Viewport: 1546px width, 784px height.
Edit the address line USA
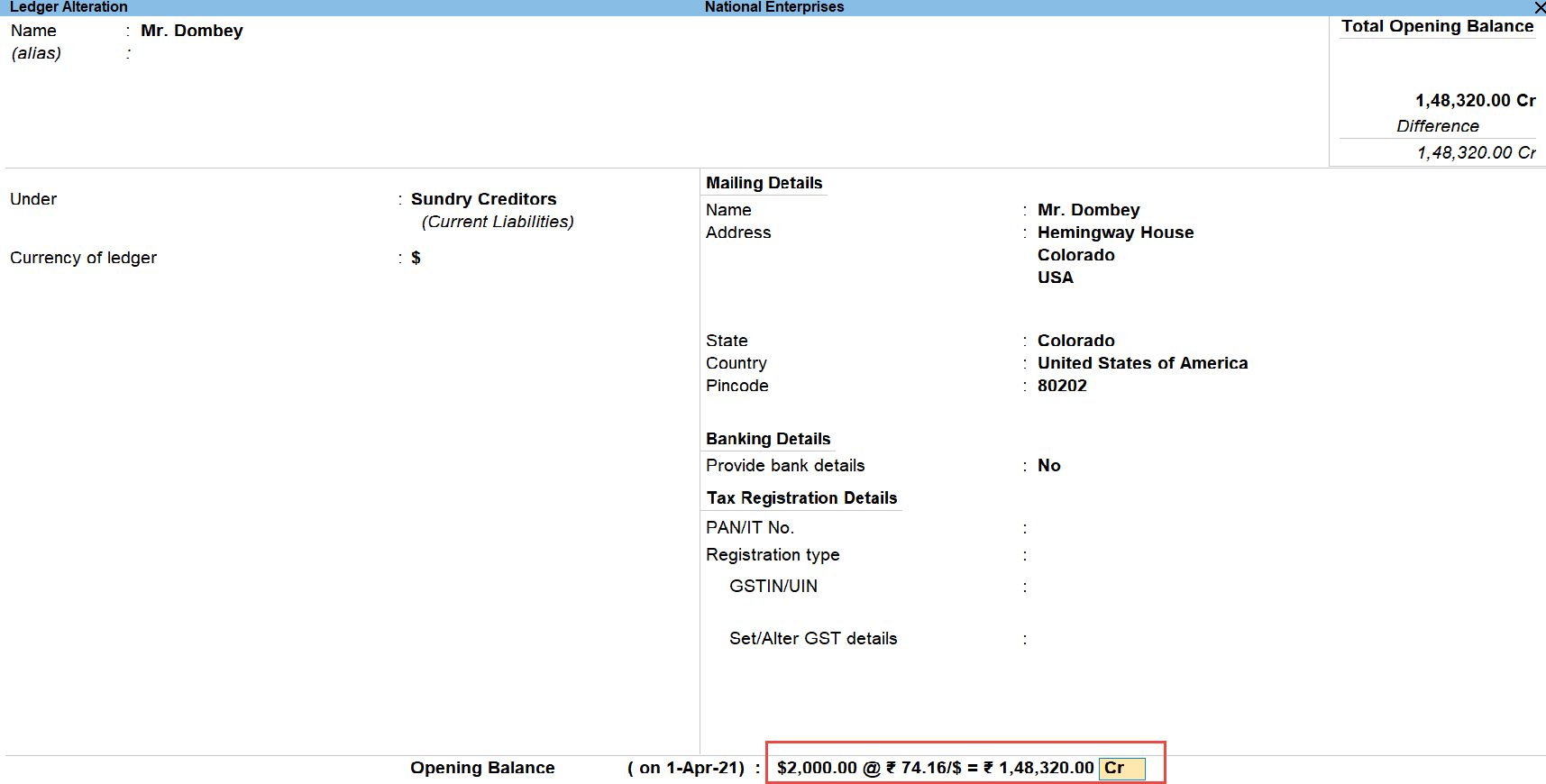coord(1055,278)
